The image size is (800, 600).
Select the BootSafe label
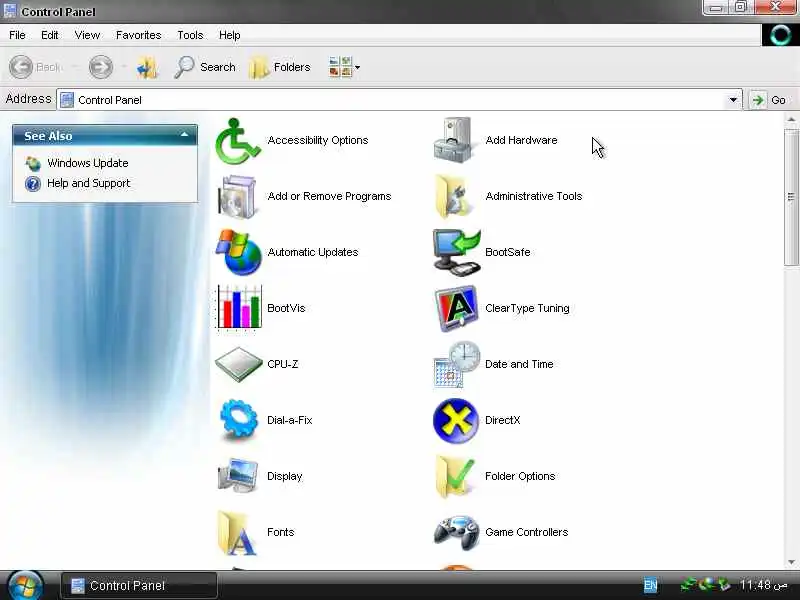click(508, 253)
